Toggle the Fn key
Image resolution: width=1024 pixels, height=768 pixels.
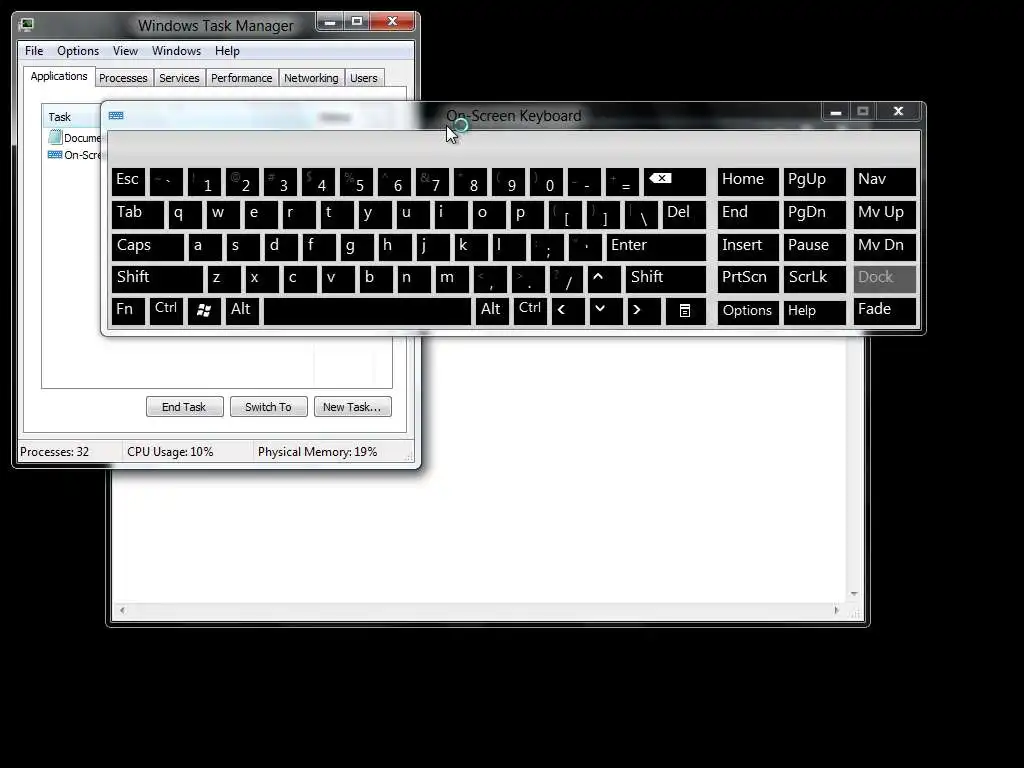128,311
